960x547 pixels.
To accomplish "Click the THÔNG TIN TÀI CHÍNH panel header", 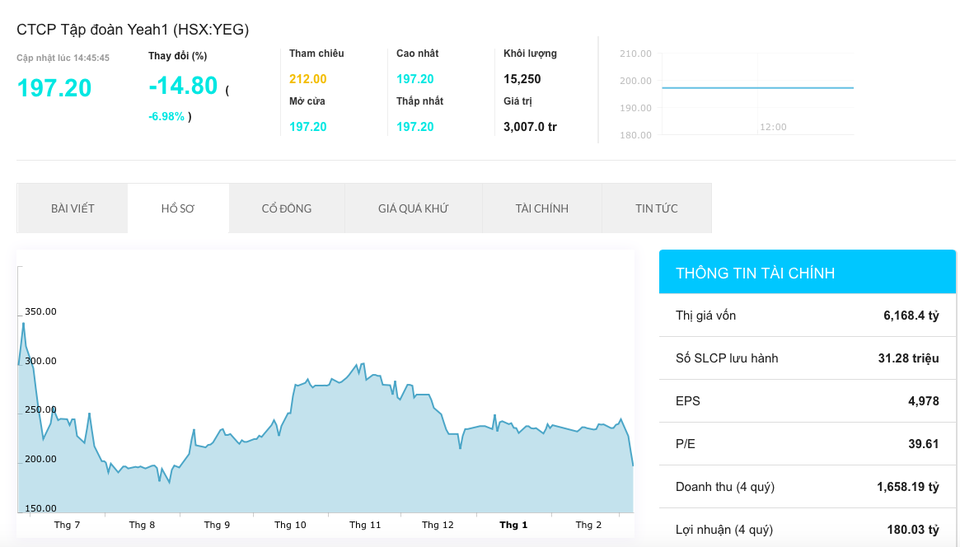I will coord(807,272).
